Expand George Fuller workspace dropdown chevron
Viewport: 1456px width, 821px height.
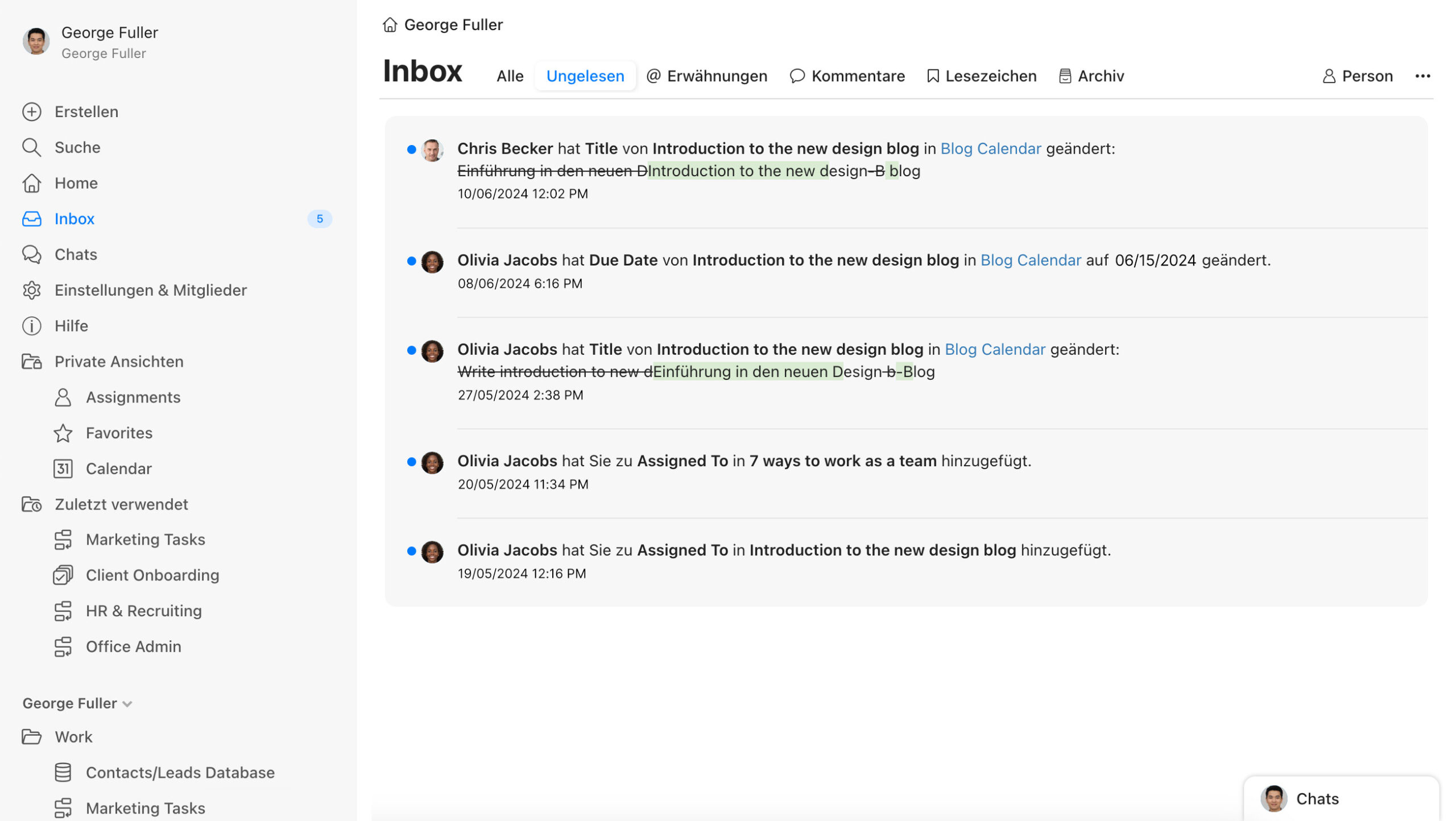click(127, 704)
